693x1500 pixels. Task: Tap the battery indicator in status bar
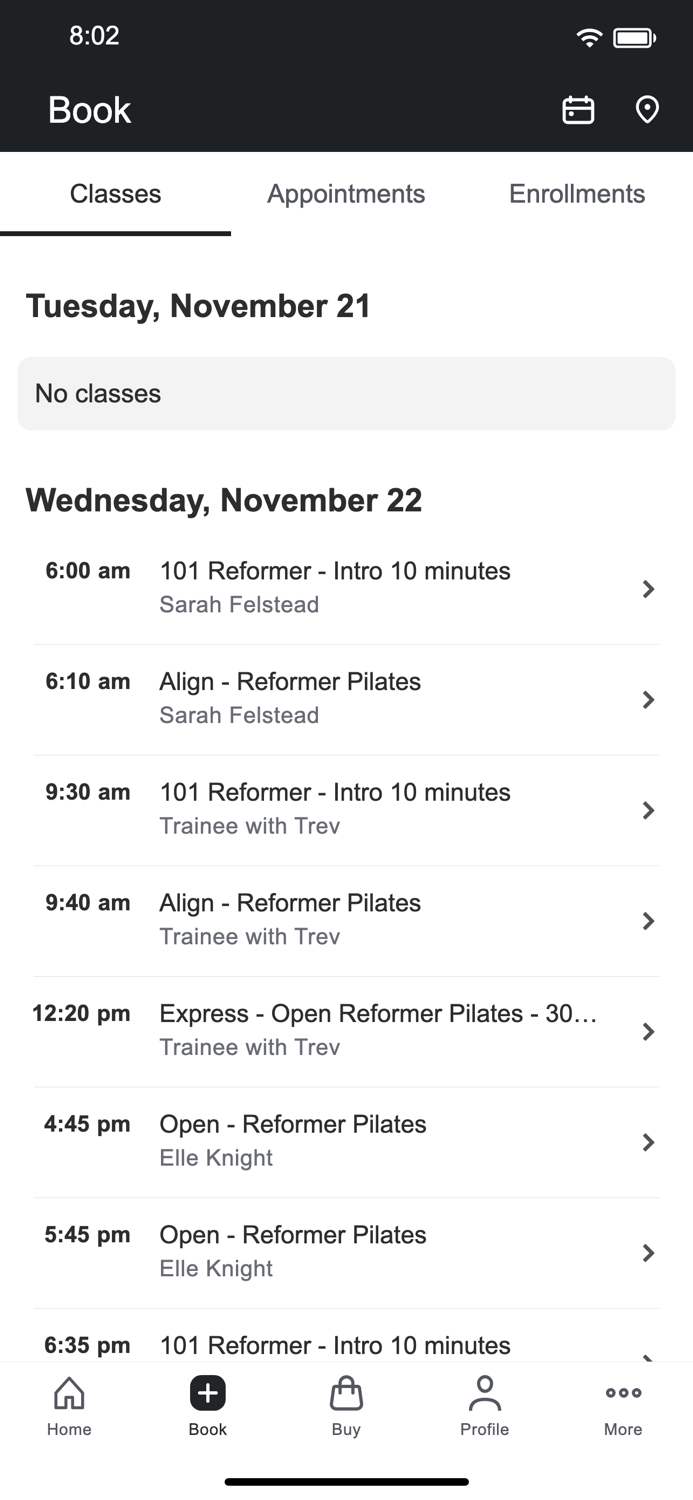coord(635,36)
